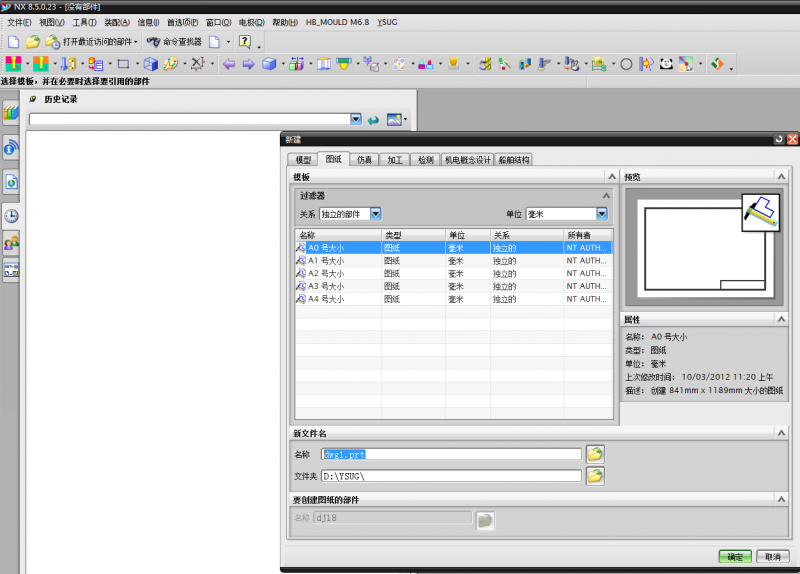Click the rectangle outline icon in toolbar
Viewport: 800px width, 574px height.
tap(123, 64)
